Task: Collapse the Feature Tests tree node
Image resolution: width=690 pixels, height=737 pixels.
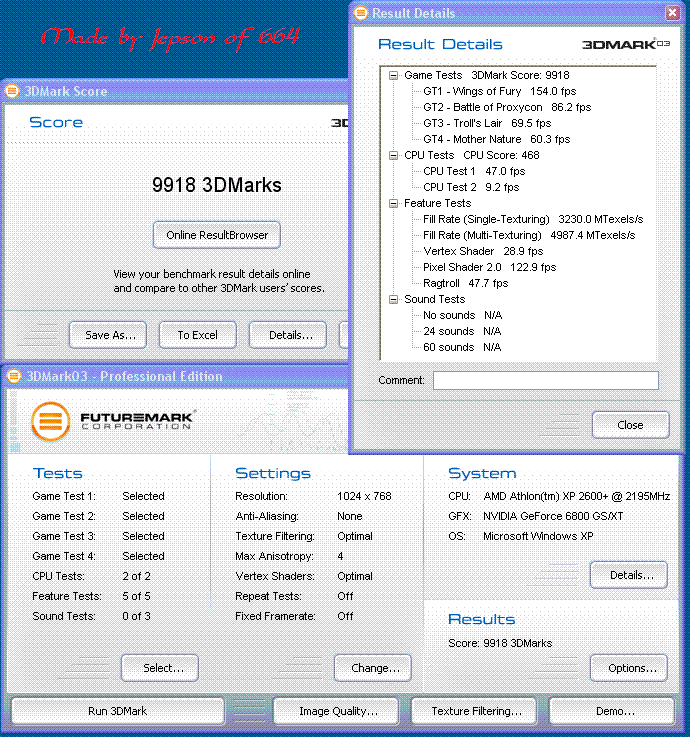Action: pos(393,204)
